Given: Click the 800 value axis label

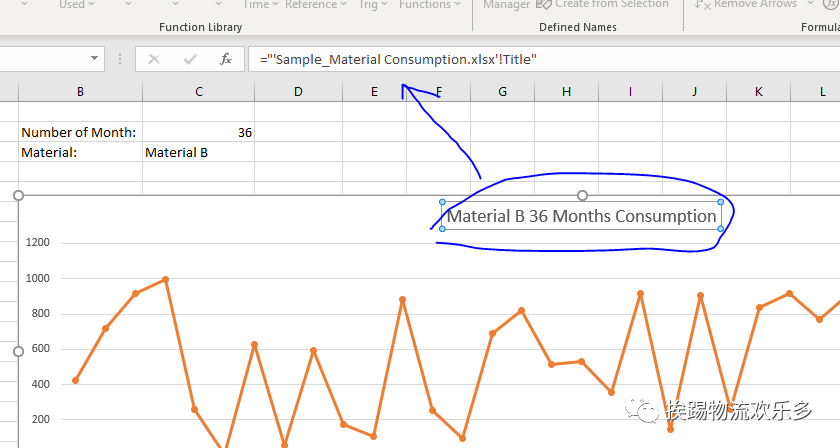Looking at the screenshot, I should [41, 313].
